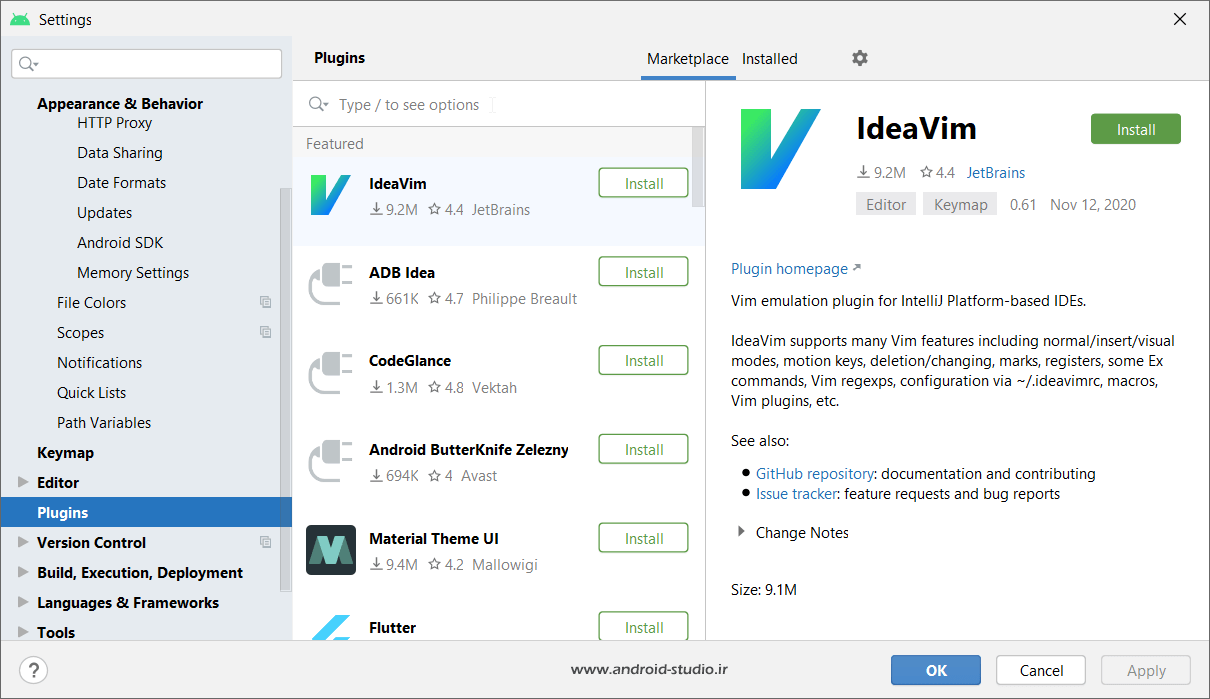Screen dimensions: 1210x699
Task: Expand Build, Execution, Deployment category
Action: [23, 572]
